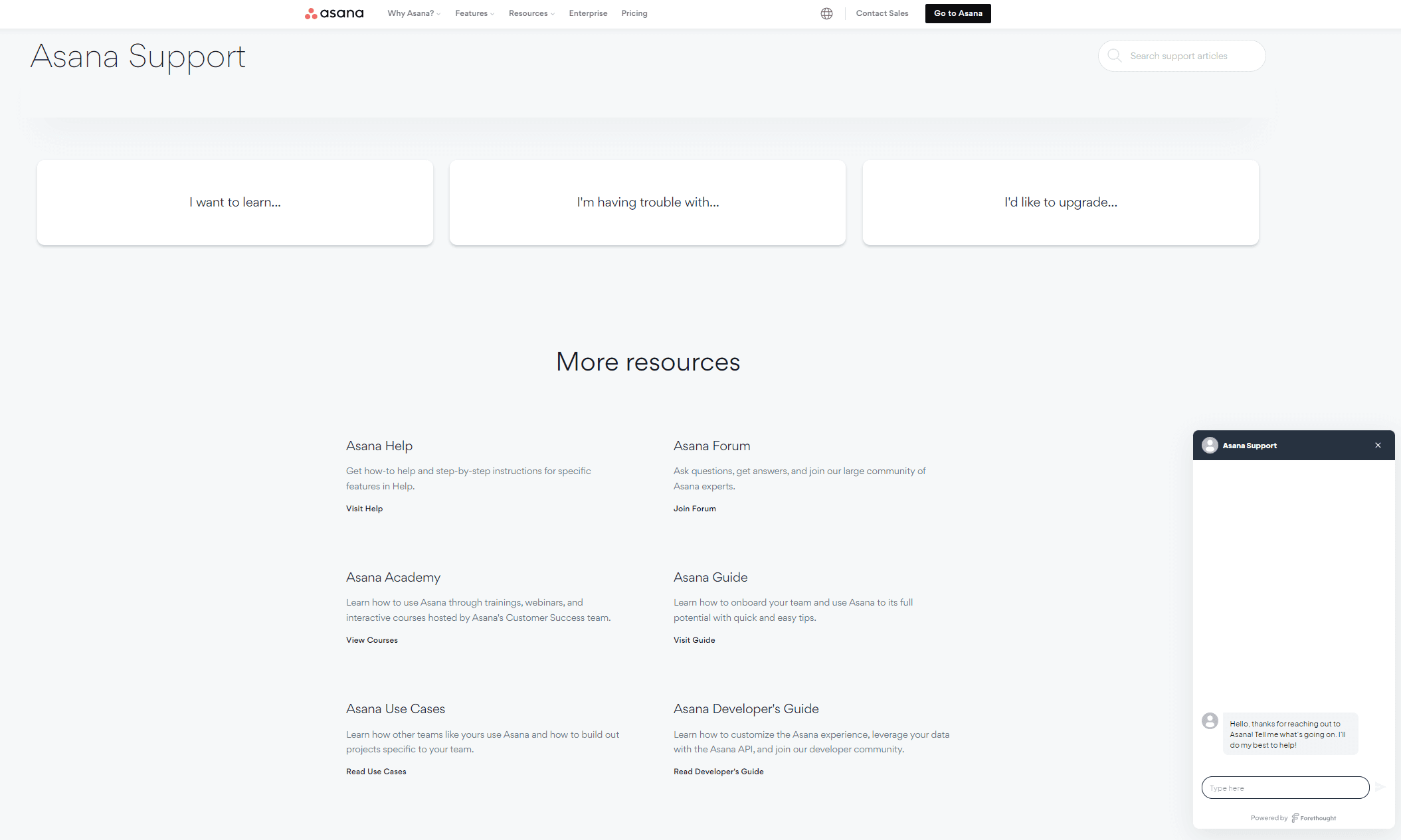Click the Asana Help heading

(379, 446)
